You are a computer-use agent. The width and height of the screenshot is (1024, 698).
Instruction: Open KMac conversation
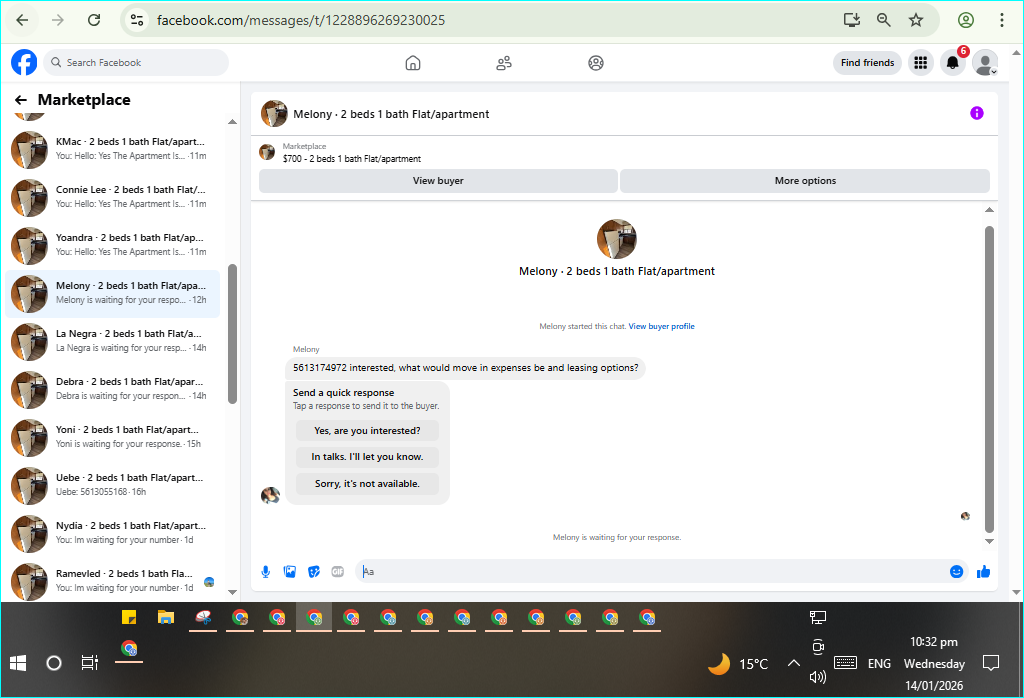tap(112, 149)
